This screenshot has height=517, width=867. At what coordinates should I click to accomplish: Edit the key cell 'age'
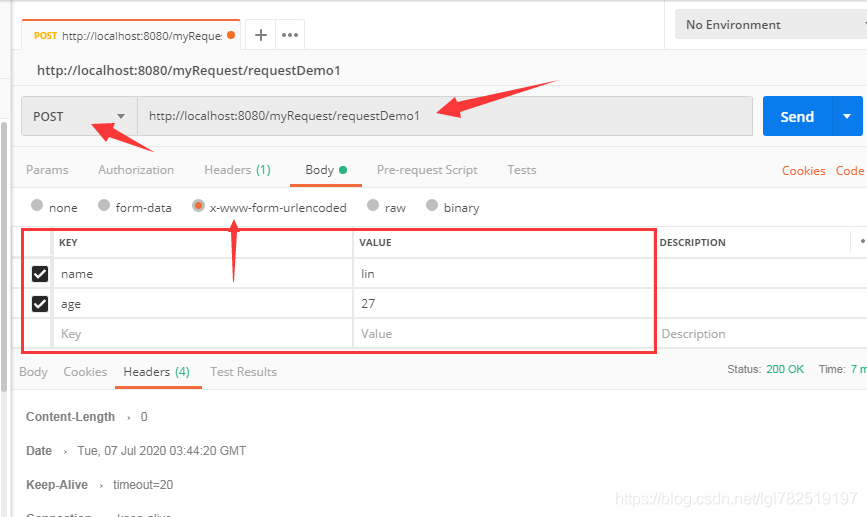(x=203, y=304)
